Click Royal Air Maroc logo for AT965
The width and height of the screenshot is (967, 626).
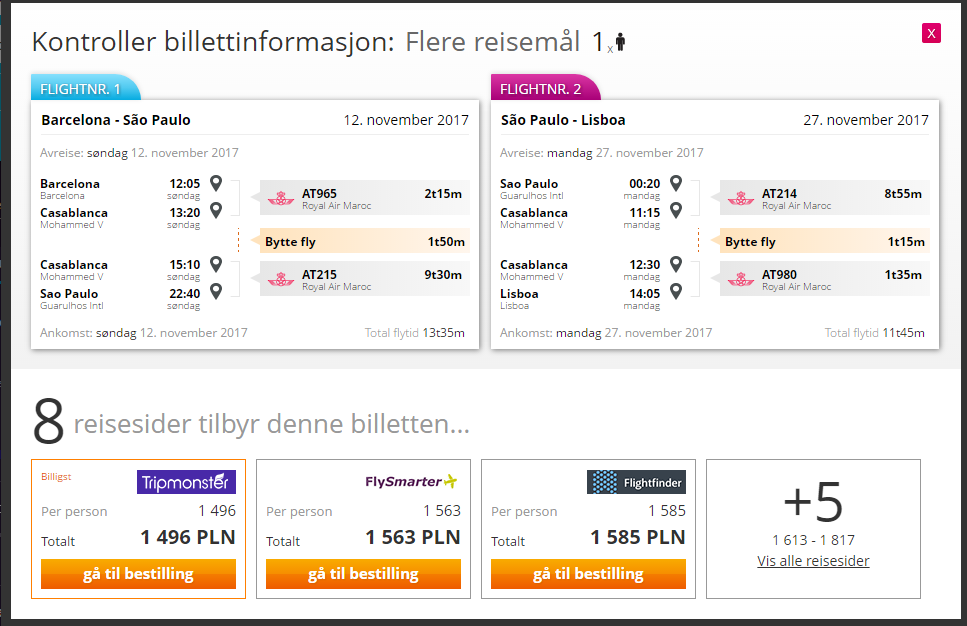click(281, 199)
